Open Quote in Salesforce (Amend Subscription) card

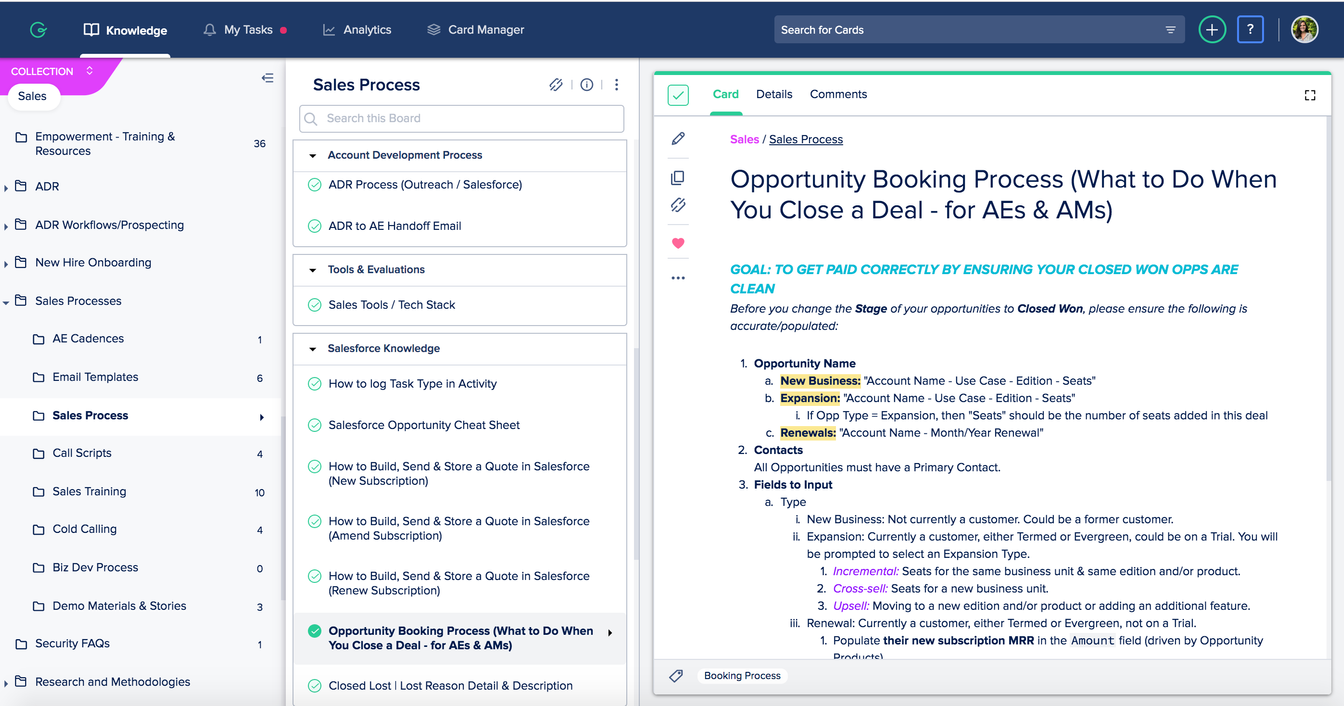pyautogui.click(x=459, y=528)
